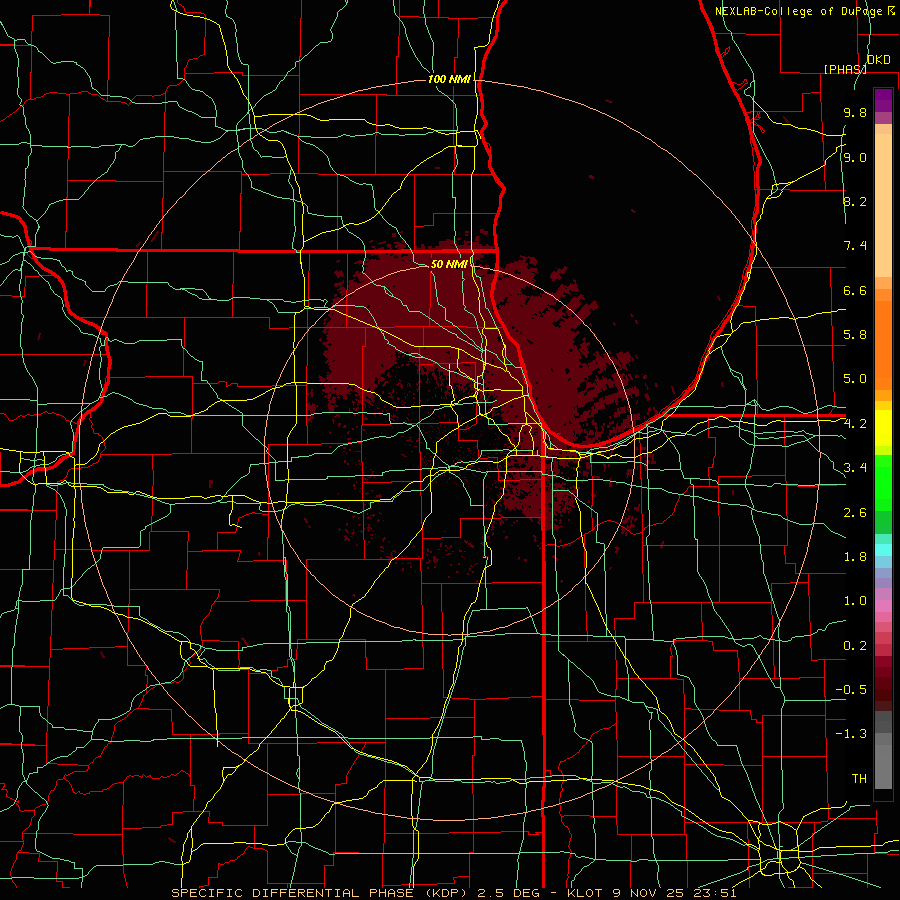Viewport: 900px width, 900px height.
Task: Click the yellow swatch beside 4.2
Action: coord(883,428)
